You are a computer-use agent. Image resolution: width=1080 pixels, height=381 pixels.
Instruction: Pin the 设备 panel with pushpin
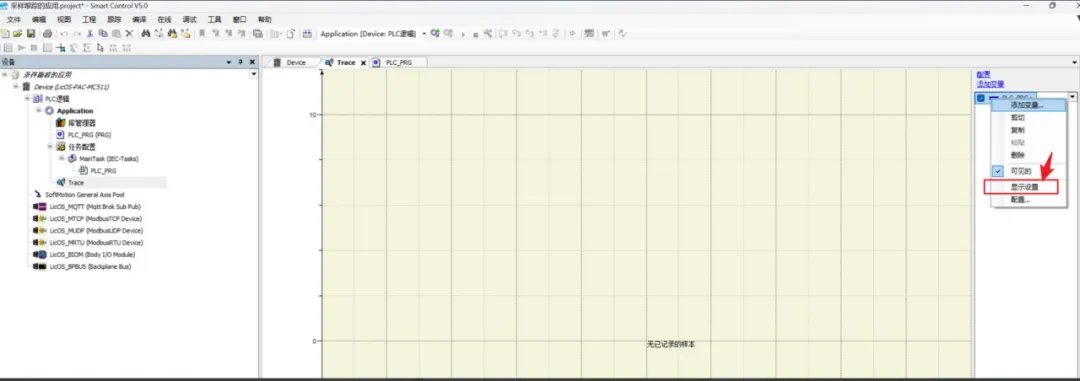tap(240, 62)
